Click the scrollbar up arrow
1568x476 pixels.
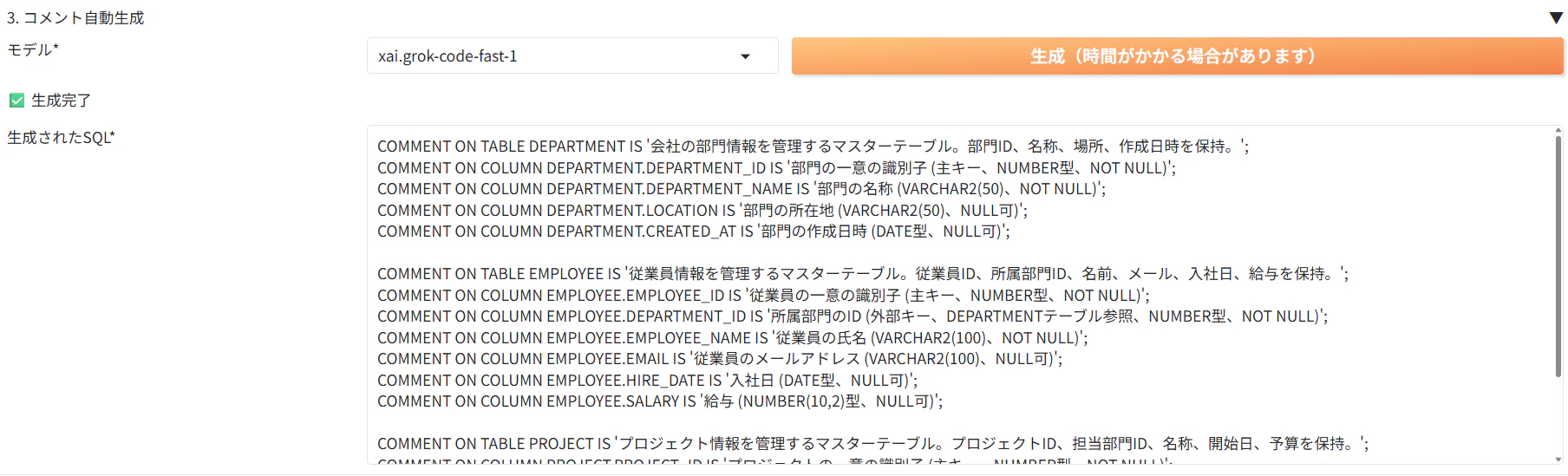1558,130
